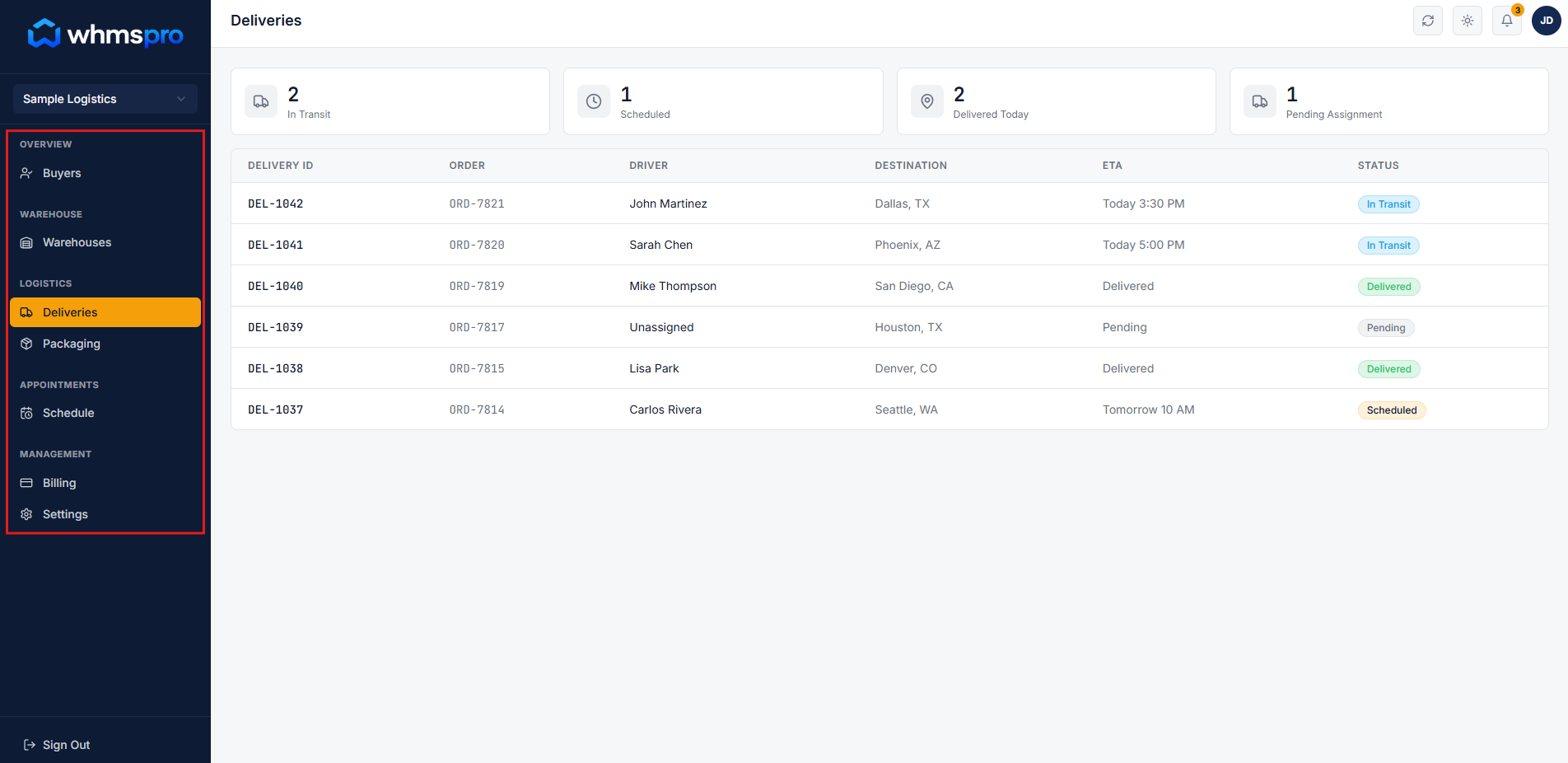Screen dimensions: 1568x763
Task: Click the Delivered Today label
Action: (x=991, y=115)
